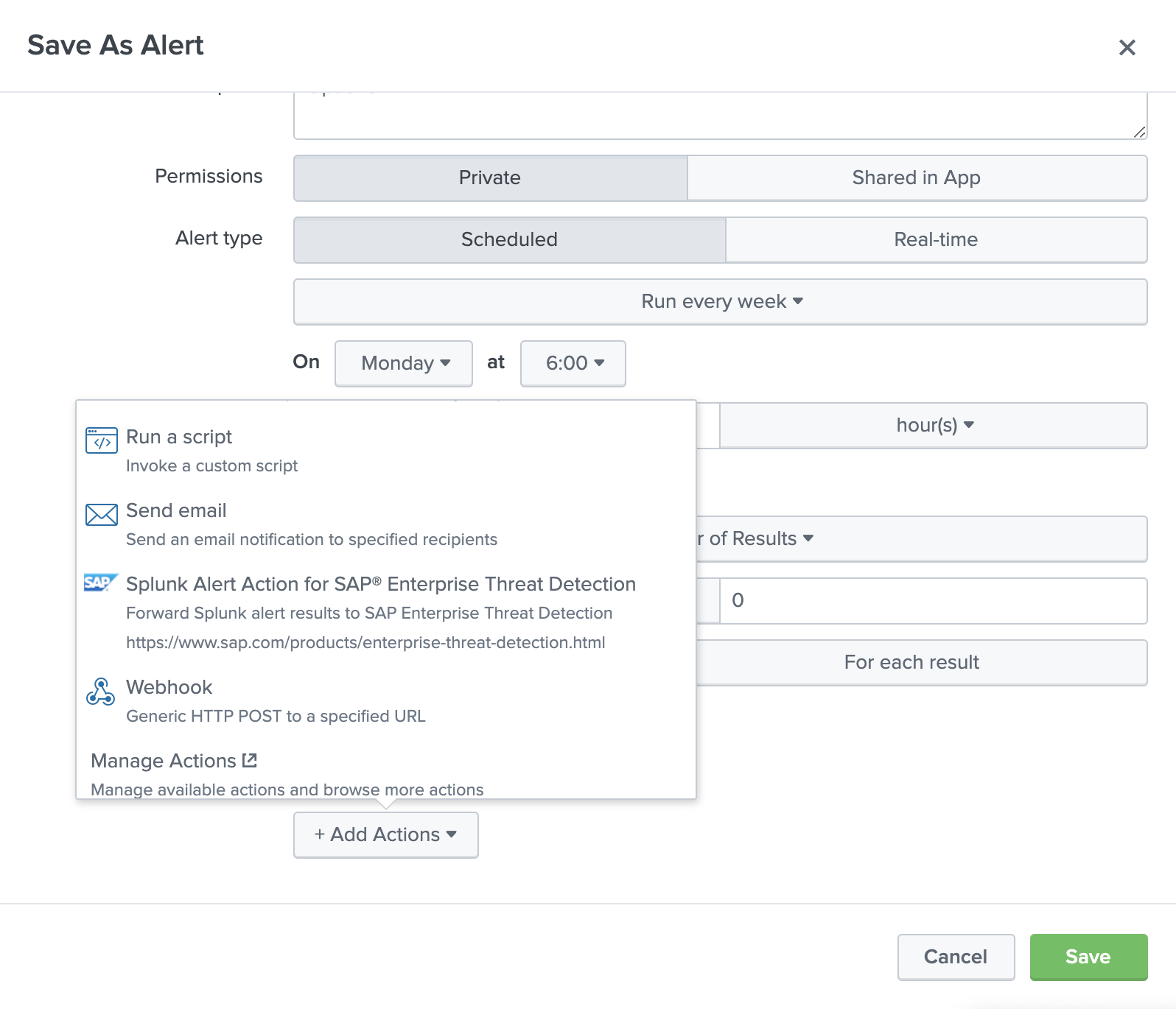Click the external link icon beside Manage Actions
This screenshot has height=1009, width=1176.
(x=250, y=760)
